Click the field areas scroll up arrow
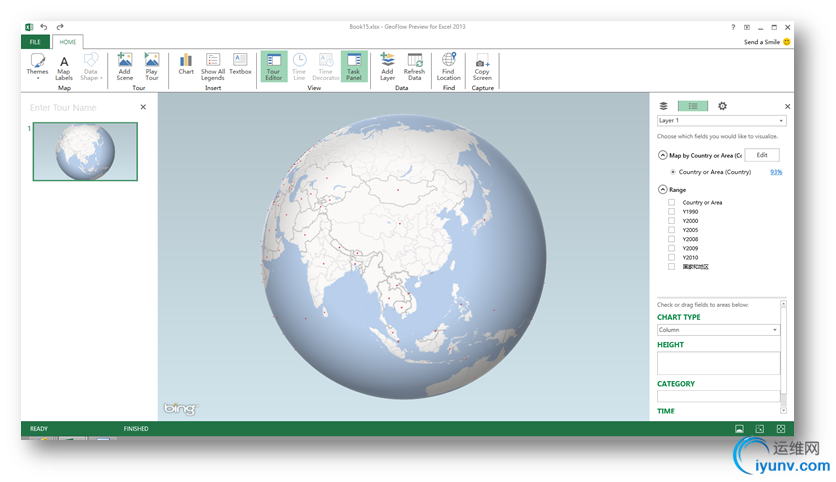836x482 pixels. coord(783,304)
